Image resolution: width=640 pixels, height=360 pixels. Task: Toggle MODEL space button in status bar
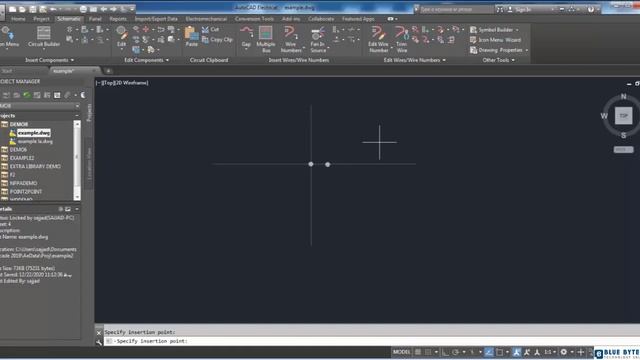click(x=401, y=352)
